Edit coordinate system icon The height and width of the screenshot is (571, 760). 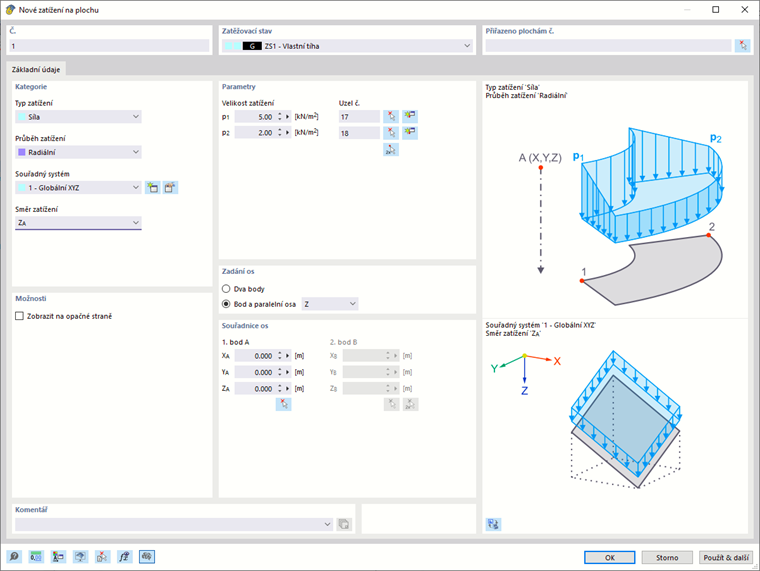point(170,188)
